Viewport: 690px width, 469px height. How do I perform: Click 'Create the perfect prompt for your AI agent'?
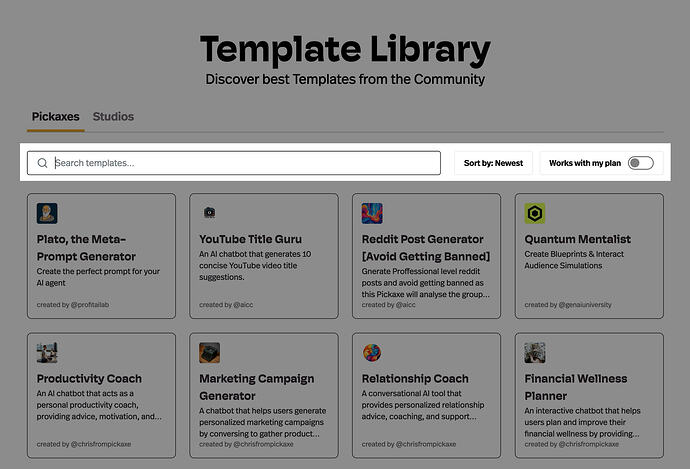pos(98,277)
